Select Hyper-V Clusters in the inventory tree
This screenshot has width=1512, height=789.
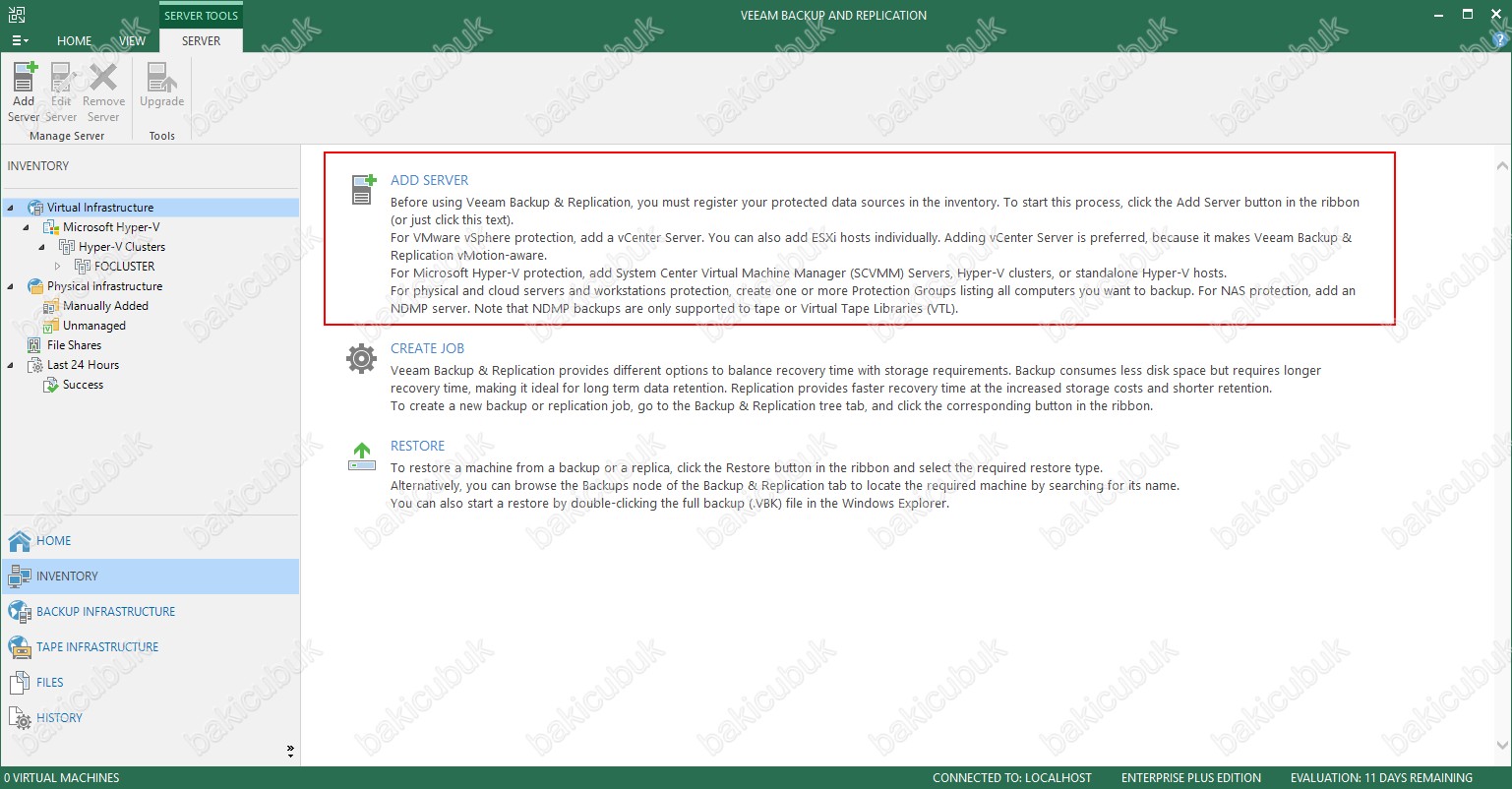point(122,247)
